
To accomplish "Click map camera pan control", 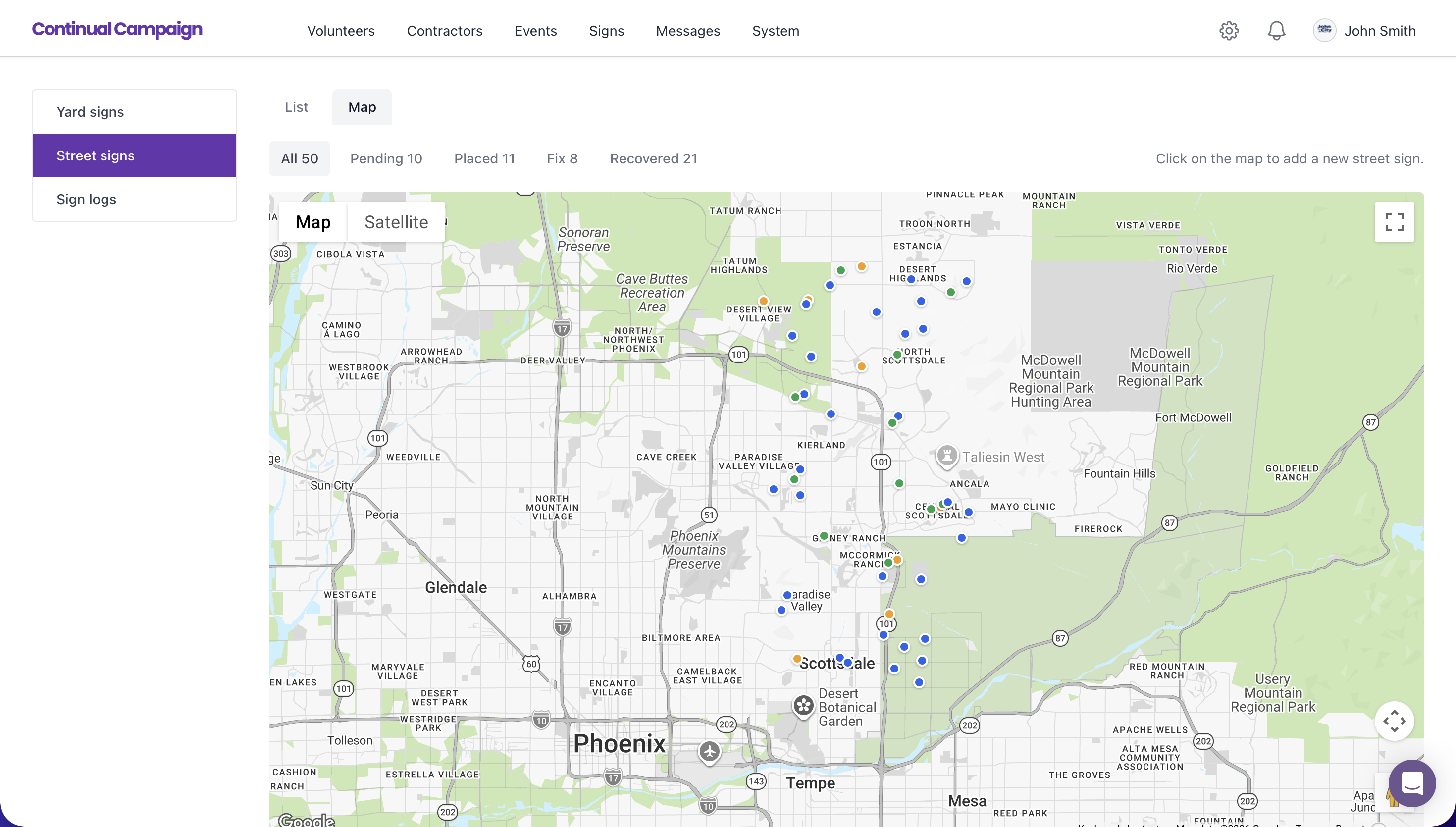I will pos(1394,721).
